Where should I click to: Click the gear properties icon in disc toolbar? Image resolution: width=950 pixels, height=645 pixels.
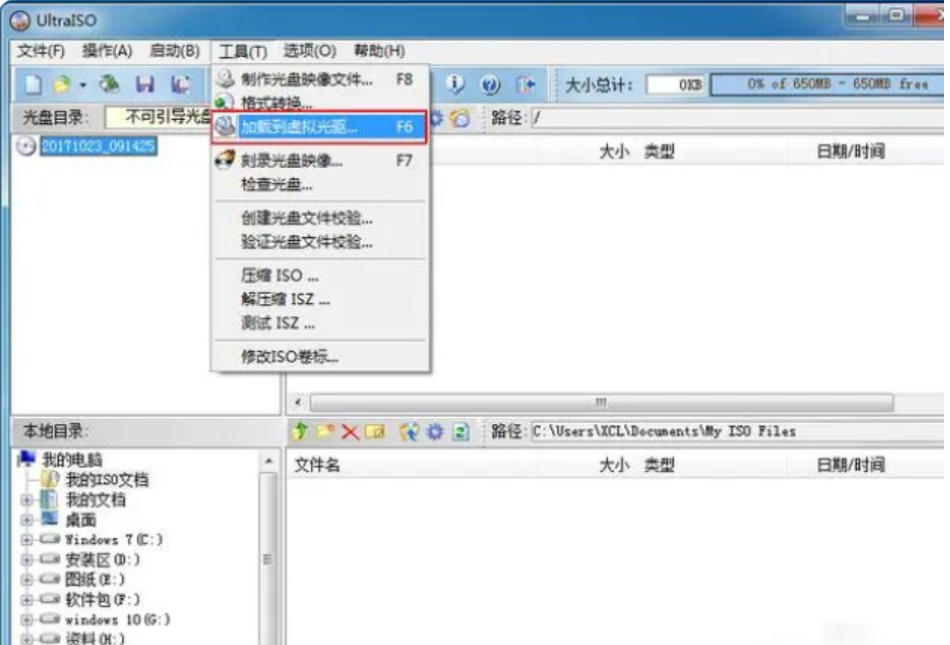[436, 117]
